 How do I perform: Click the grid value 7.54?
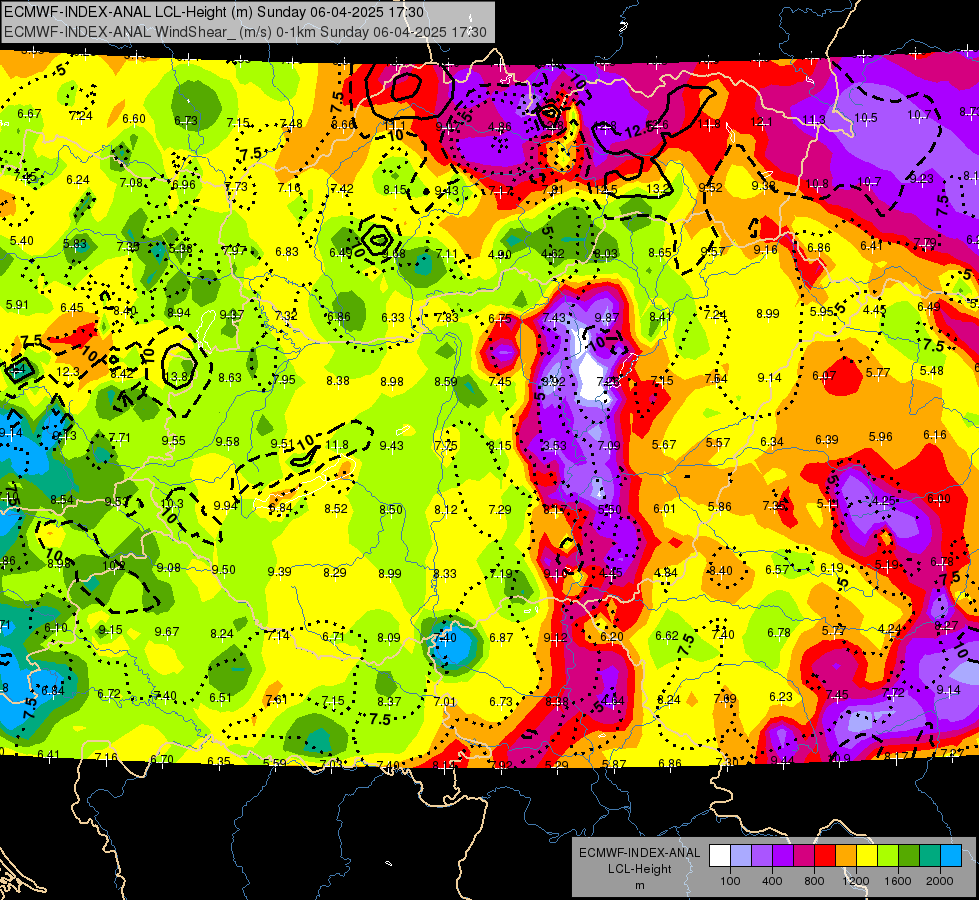(716, 378)
